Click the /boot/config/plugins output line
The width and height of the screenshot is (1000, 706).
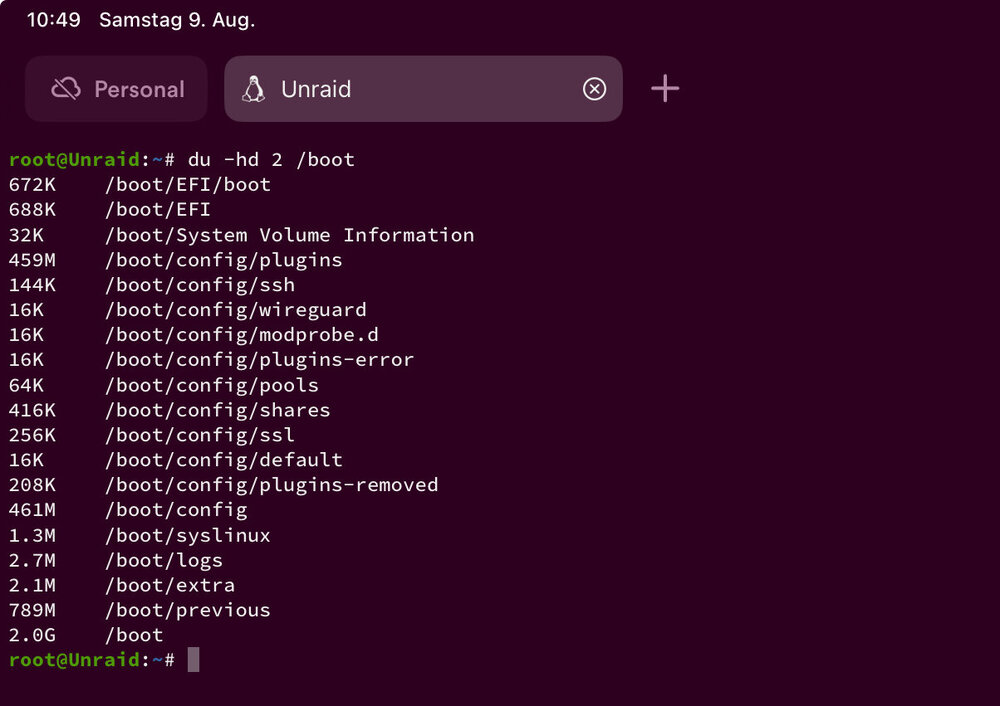coord(176,260)
